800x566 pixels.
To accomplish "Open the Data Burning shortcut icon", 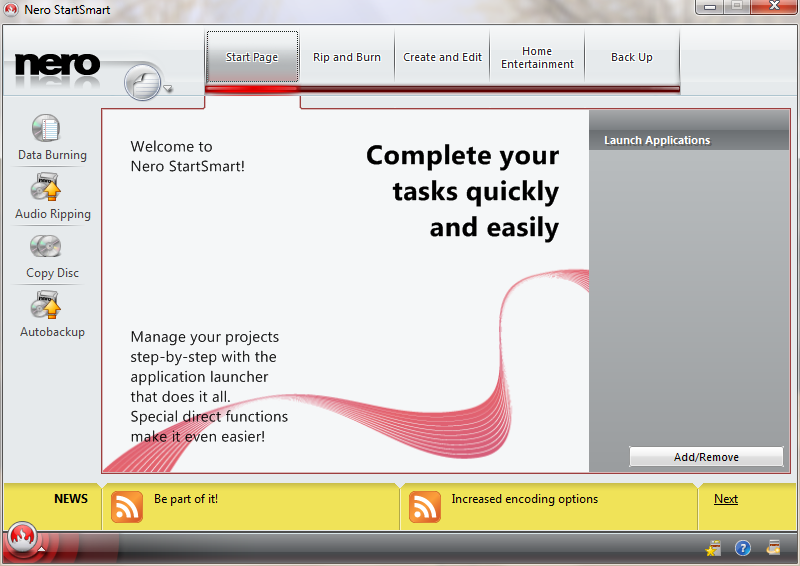I will [46, 128].
